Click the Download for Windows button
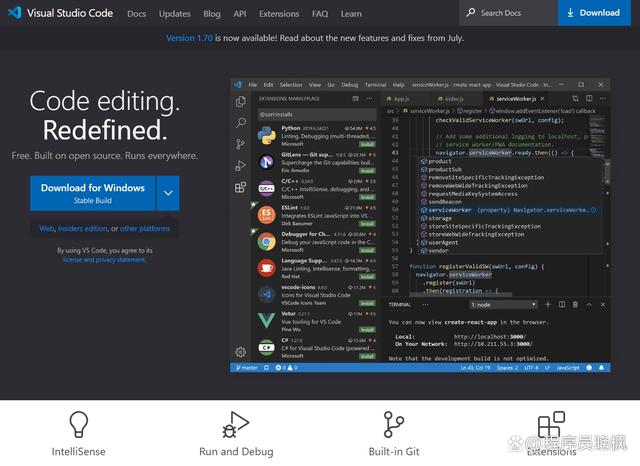This screenshot has height=466, width=640. click(92, 193)
